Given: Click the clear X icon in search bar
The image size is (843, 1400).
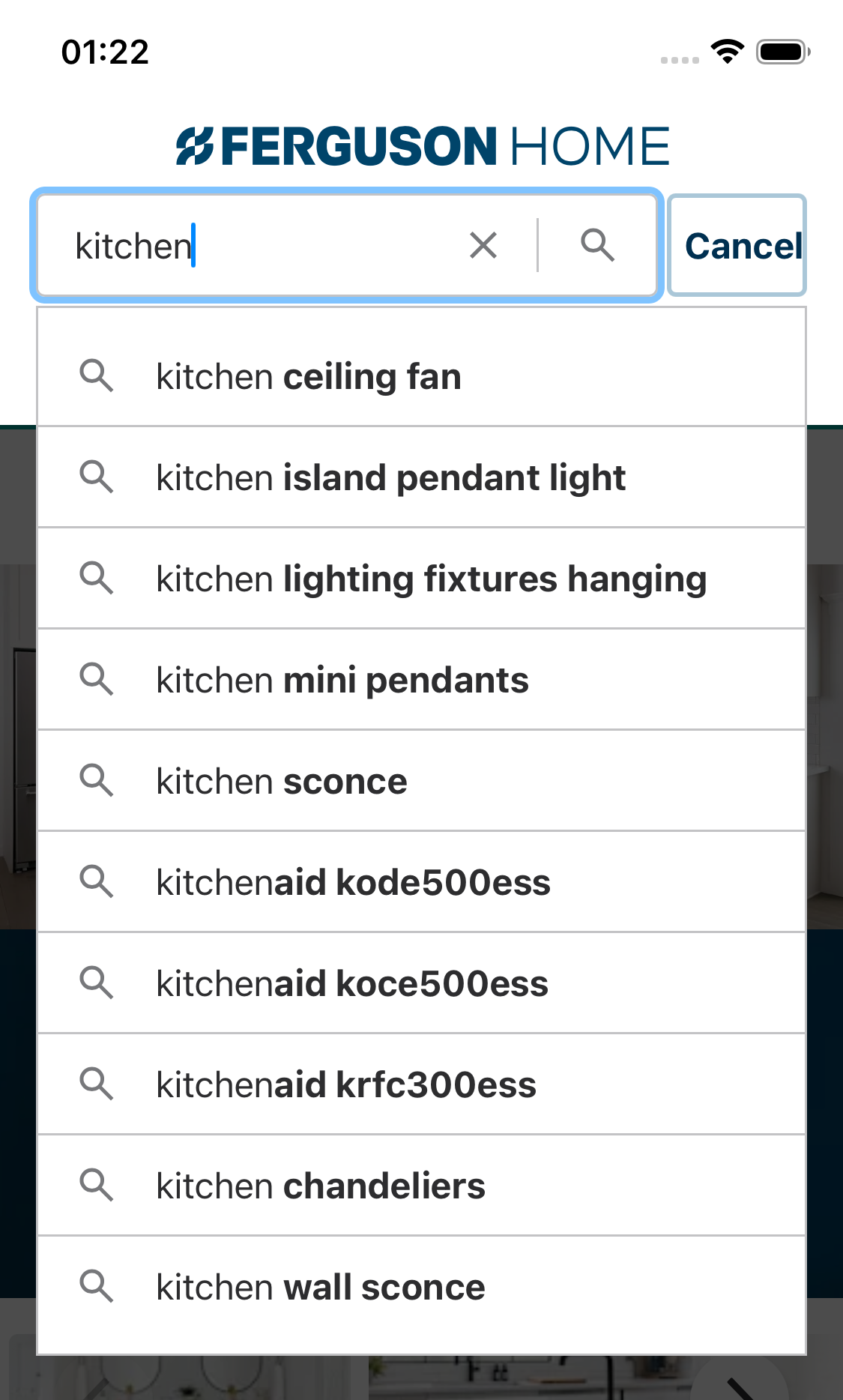Looking at the screenshot, I should 483,244.
